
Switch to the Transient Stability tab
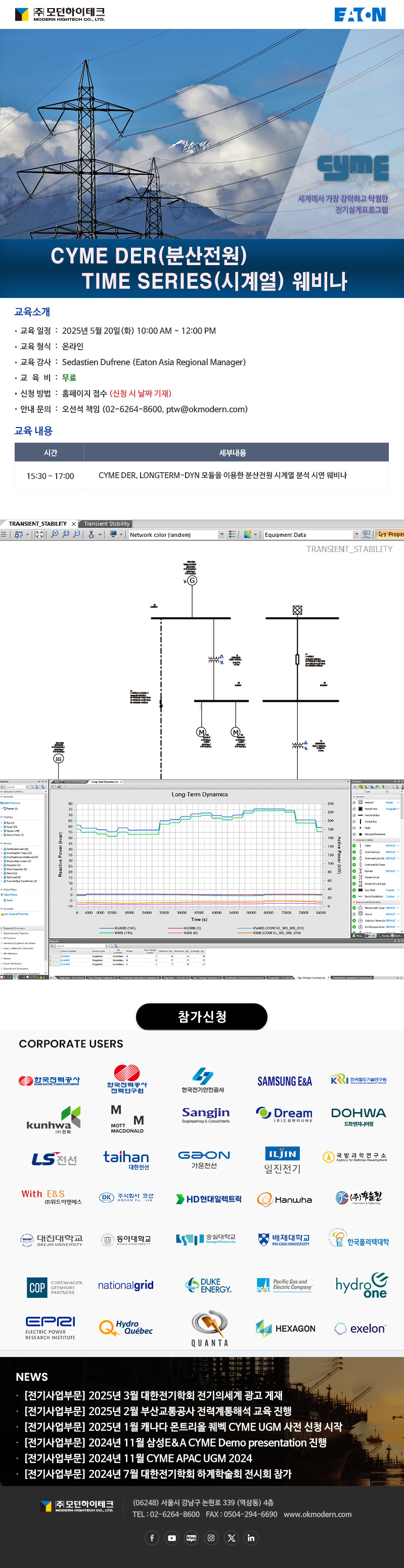107,524
